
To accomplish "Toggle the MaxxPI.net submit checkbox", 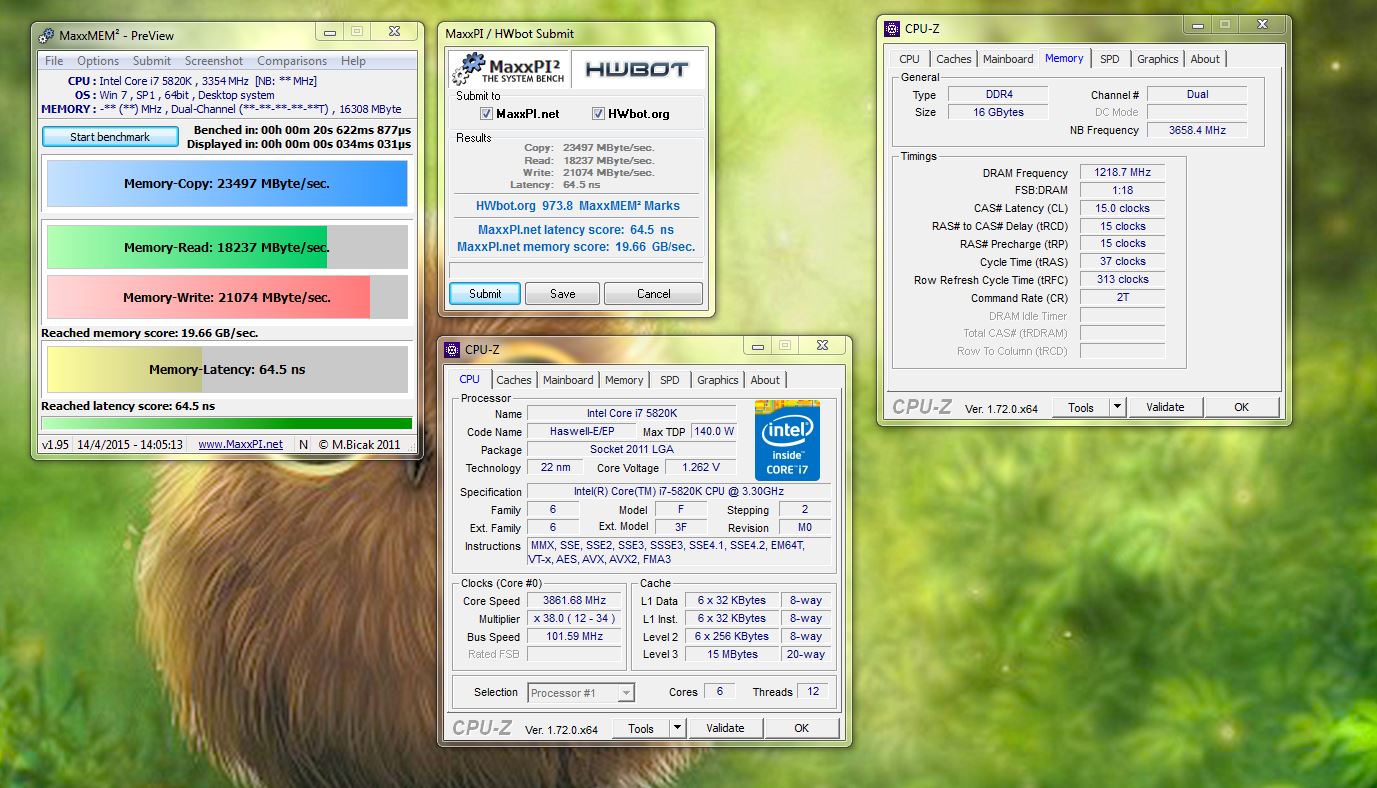I will 487,114.
